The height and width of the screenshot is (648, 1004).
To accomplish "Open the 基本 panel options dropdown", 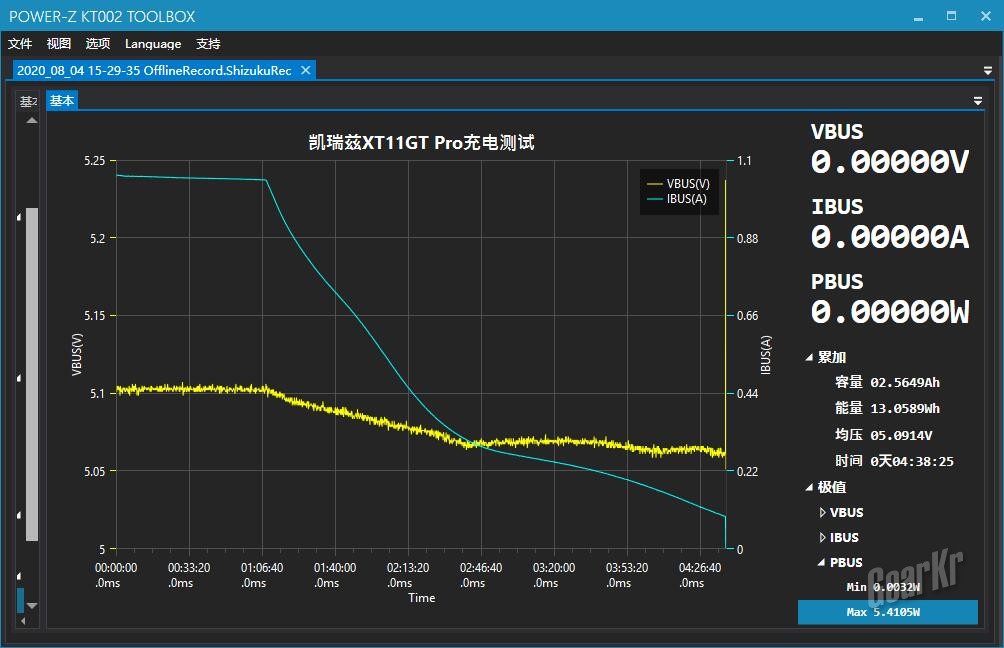I will pyautogui.click(x=978, y=101).
